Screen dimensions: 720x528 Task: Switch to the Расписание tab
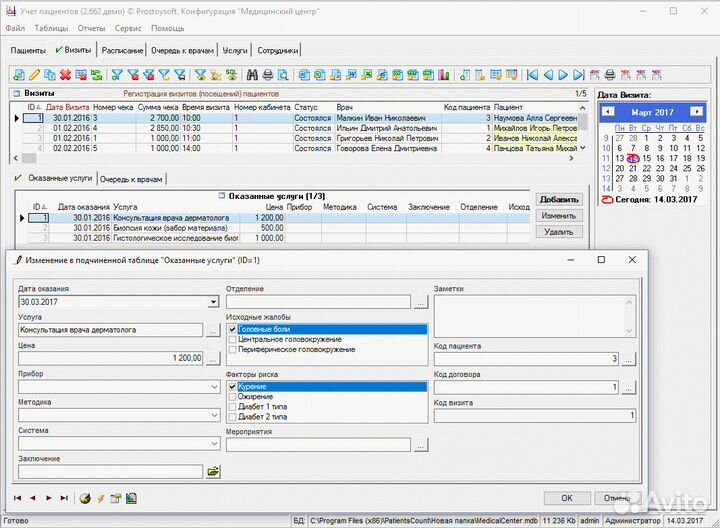123,49
